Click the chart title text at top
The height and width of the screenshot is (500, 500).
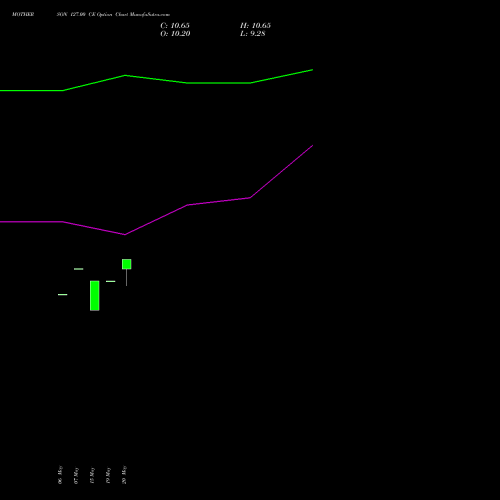point(91,15)
